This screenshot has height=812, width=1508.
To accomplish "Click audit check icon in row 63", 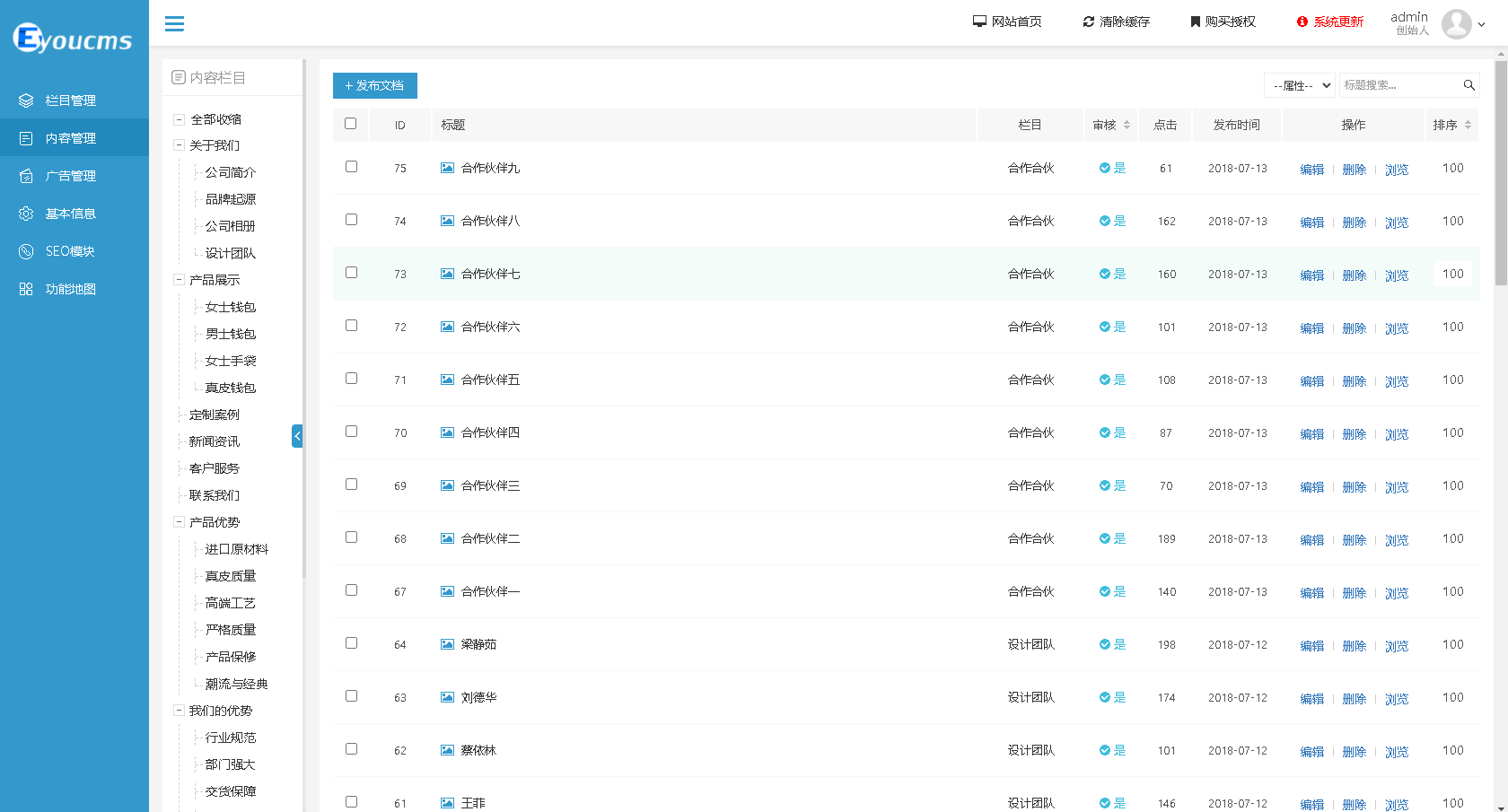I will click(x=1105, y=697).
